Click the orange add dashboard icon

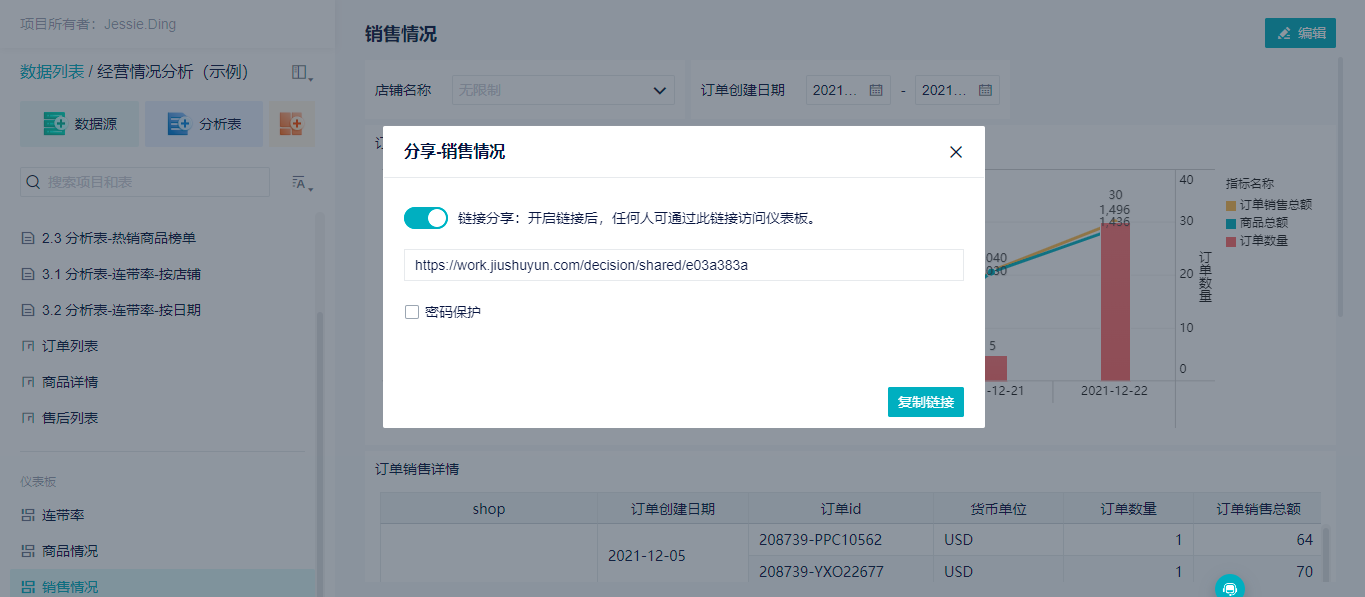(x=291, y=124)
